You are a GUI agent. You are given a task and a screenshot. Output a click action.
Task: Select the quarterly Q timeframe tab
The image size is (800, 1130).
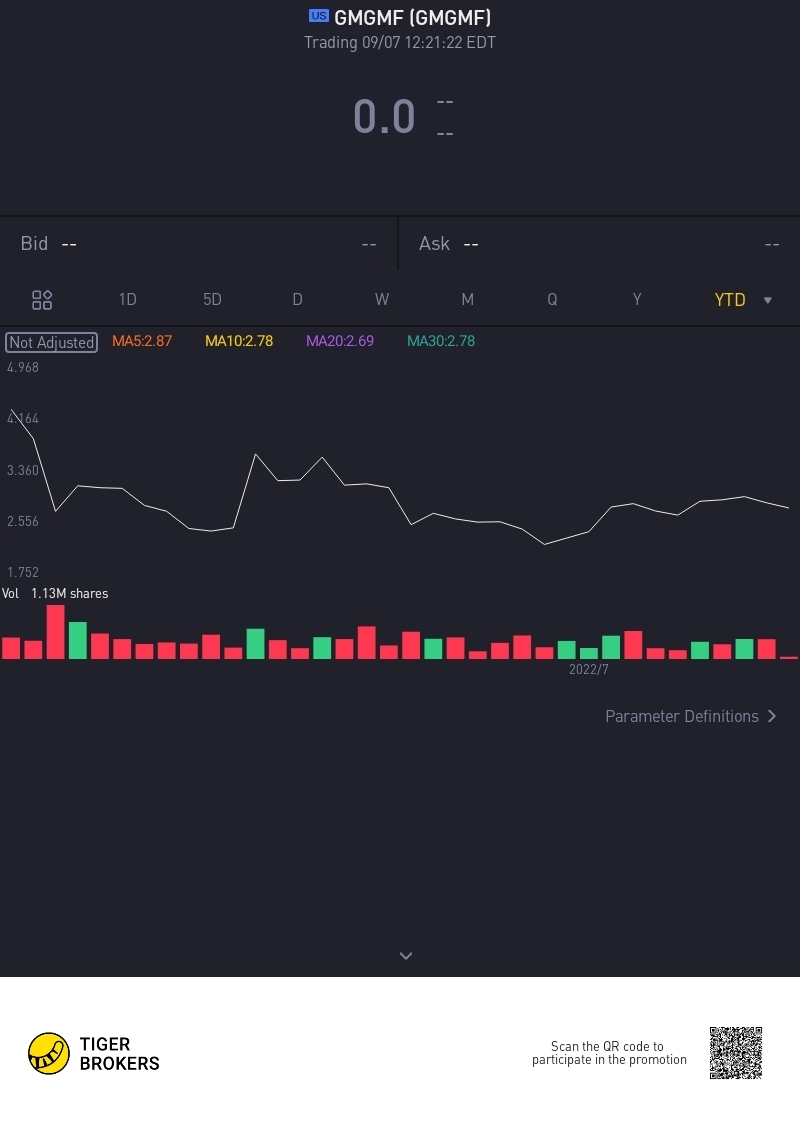(x=552, y=300)
